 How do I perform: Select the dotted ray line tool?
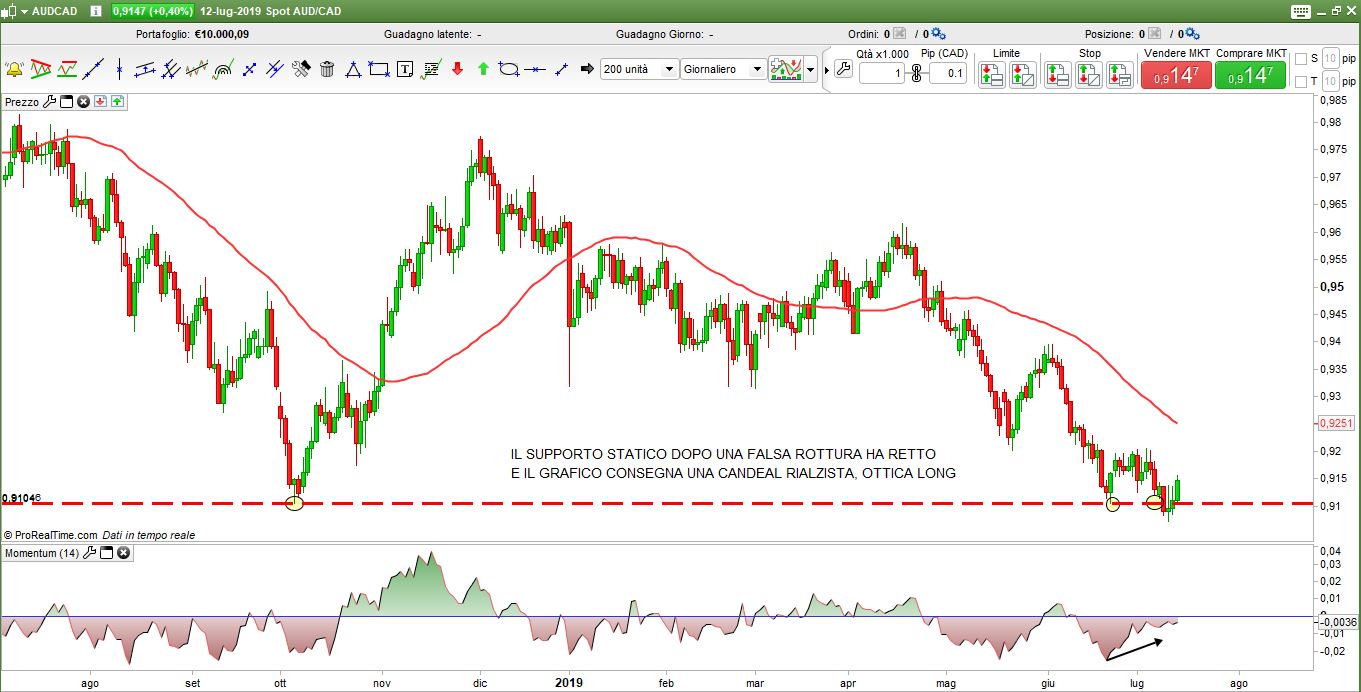click(561, 69)
